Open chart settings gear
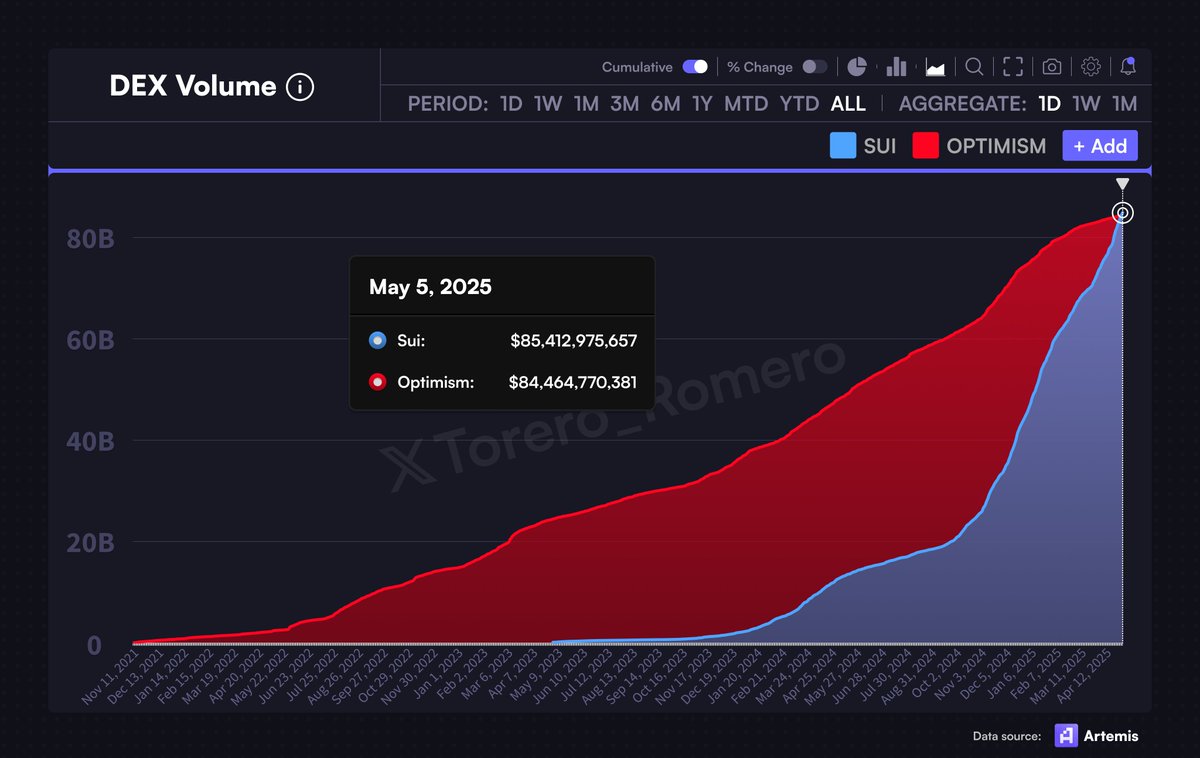 pos(1091,67)
